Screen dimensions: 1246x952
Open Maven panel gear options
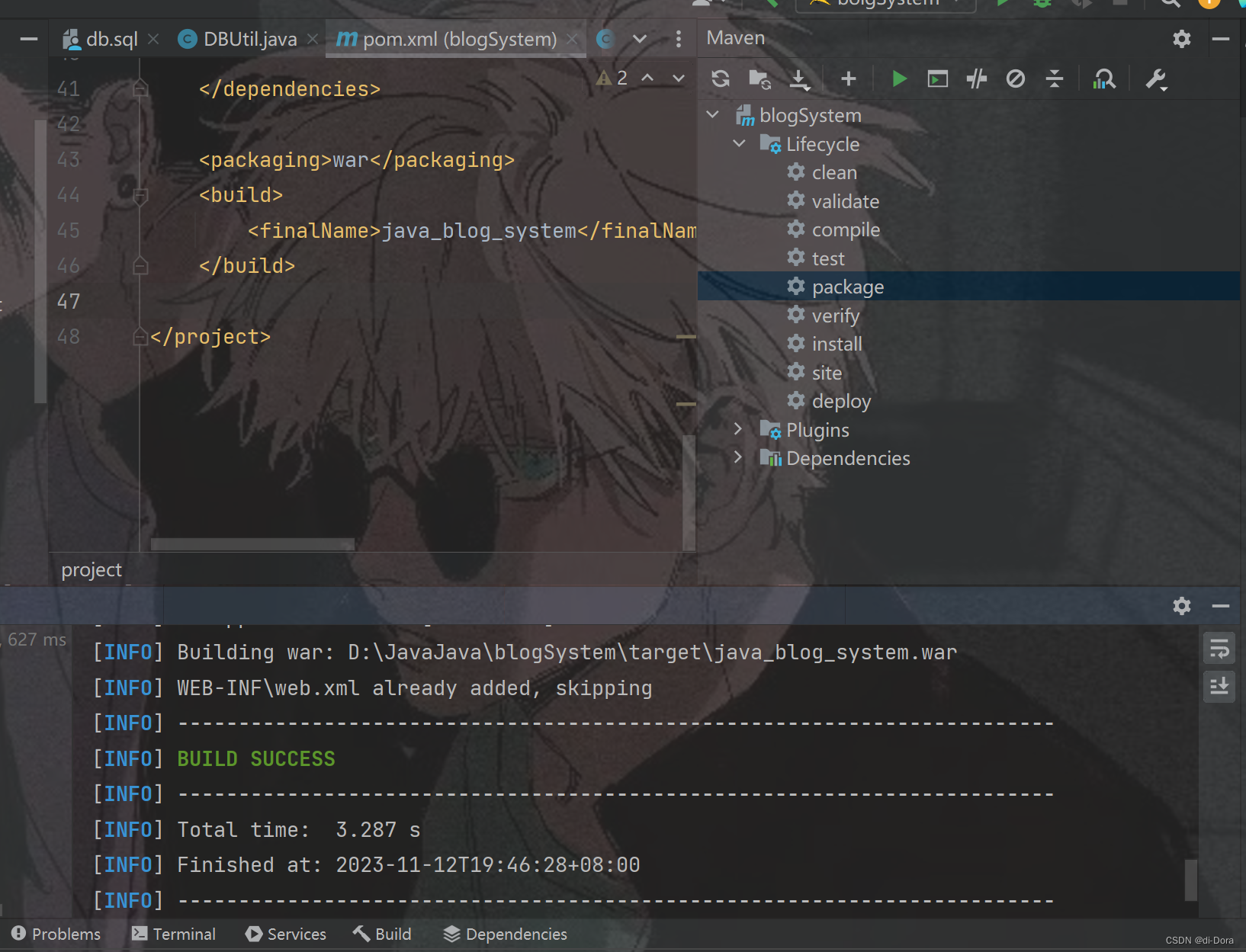[x=1182, y=39]
